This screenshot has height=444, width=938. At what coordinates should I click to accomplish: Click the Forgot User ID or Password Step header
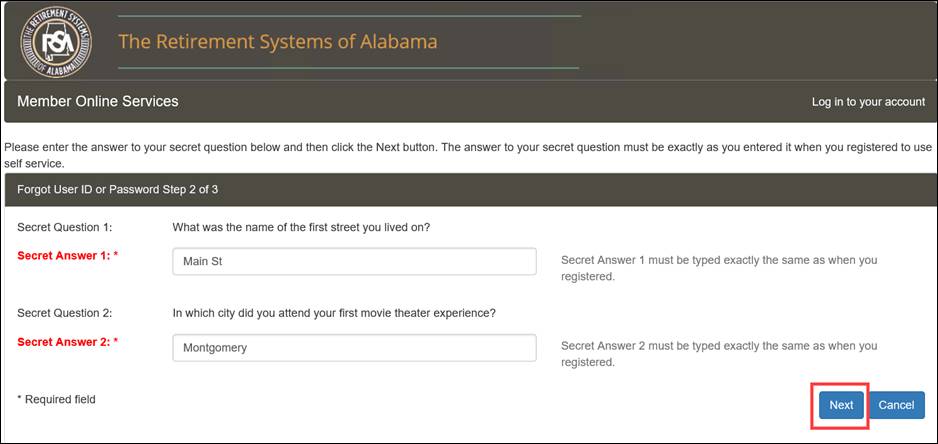pyautogui.click(x=118, y=190)
